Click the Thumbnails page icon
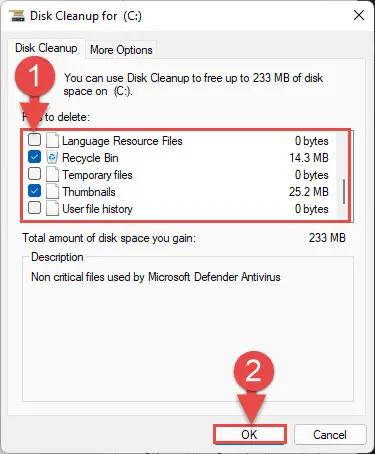375x454 pixels. tap(52, 192)
